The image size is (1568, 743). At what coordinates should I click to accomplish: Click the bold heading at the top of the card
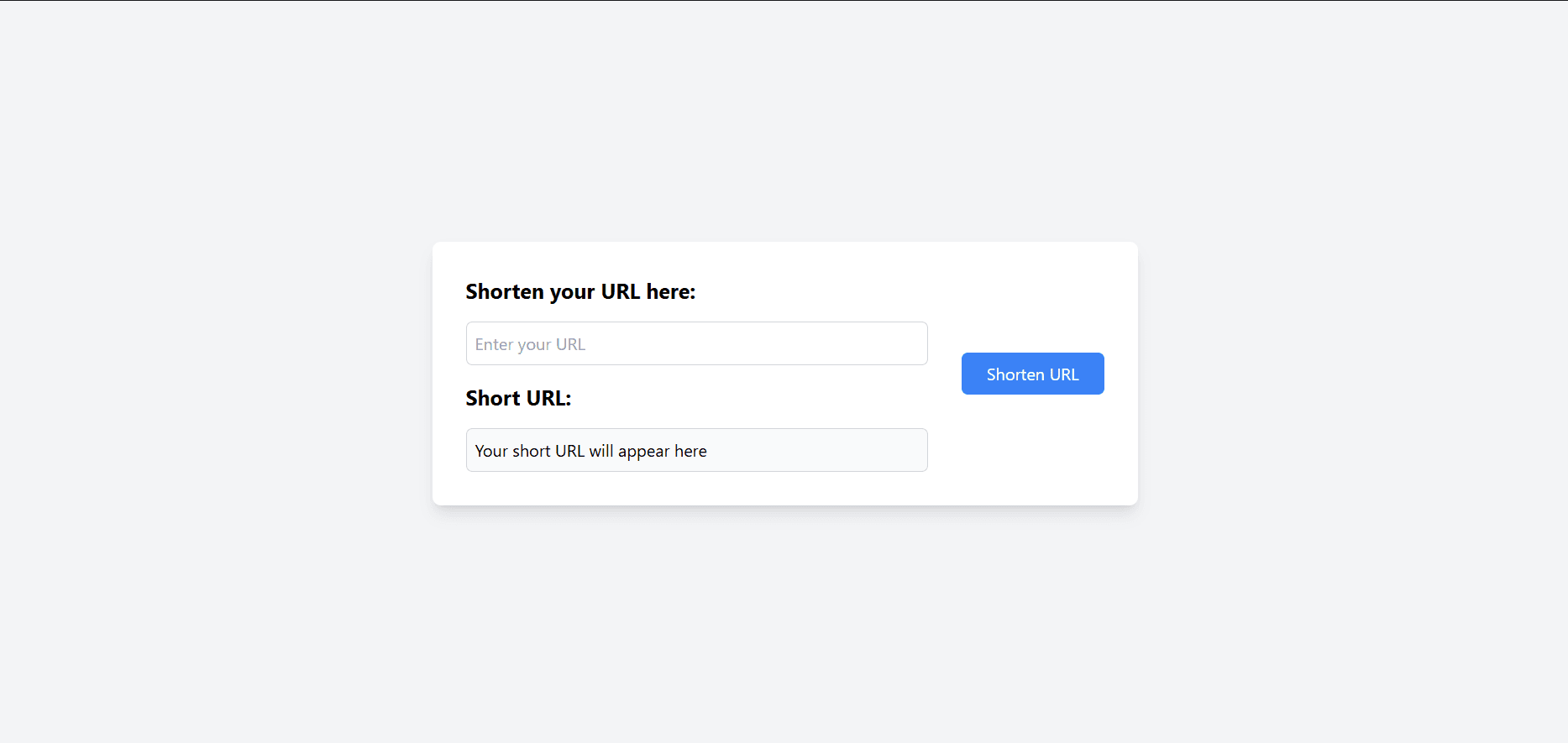tap(580, 291)
